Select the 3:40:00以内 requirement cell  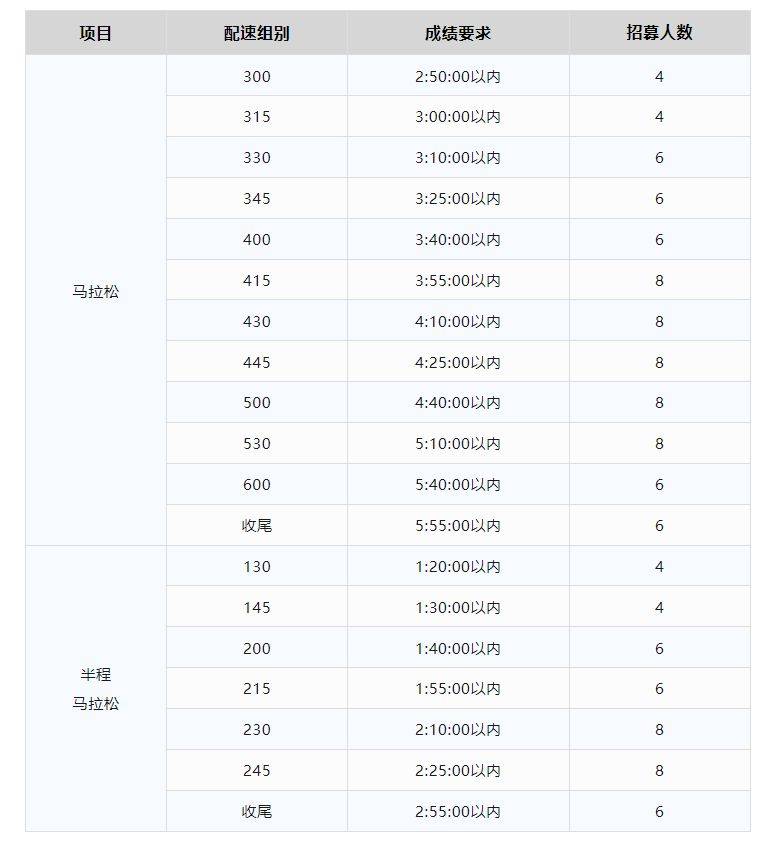pos(458,240)
